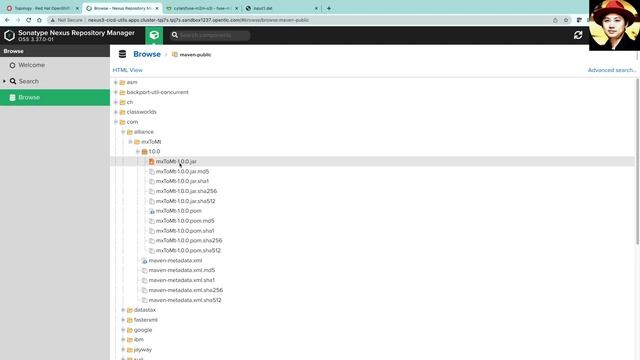Select mxToMt-1.0.0.pom file
The height and width of the screenshot is (360, 640).
tap(178, 211)
